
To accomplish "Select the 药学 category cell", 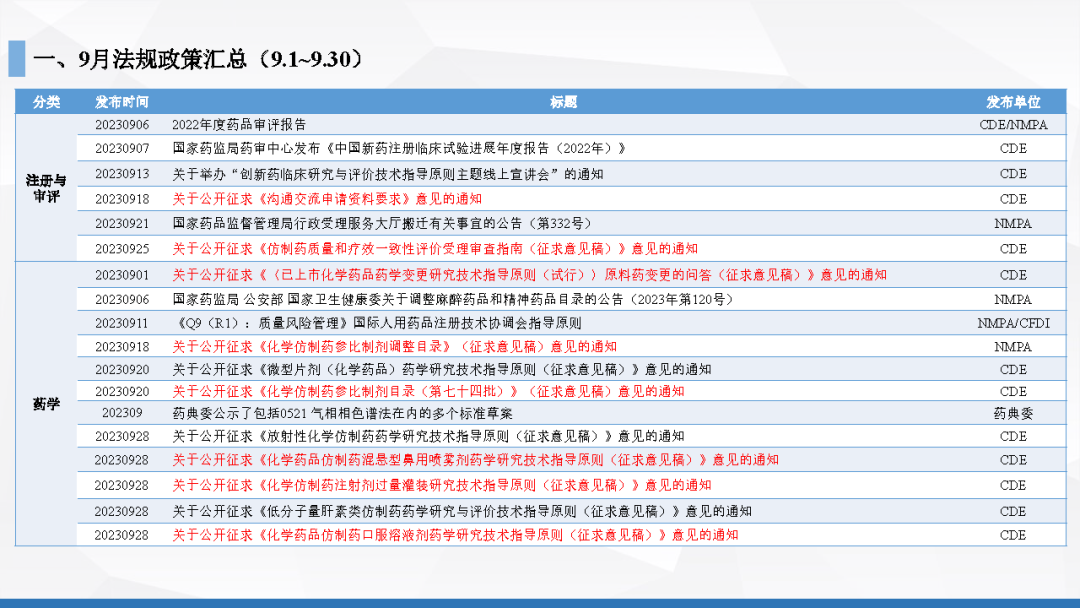I will (46, 405).
